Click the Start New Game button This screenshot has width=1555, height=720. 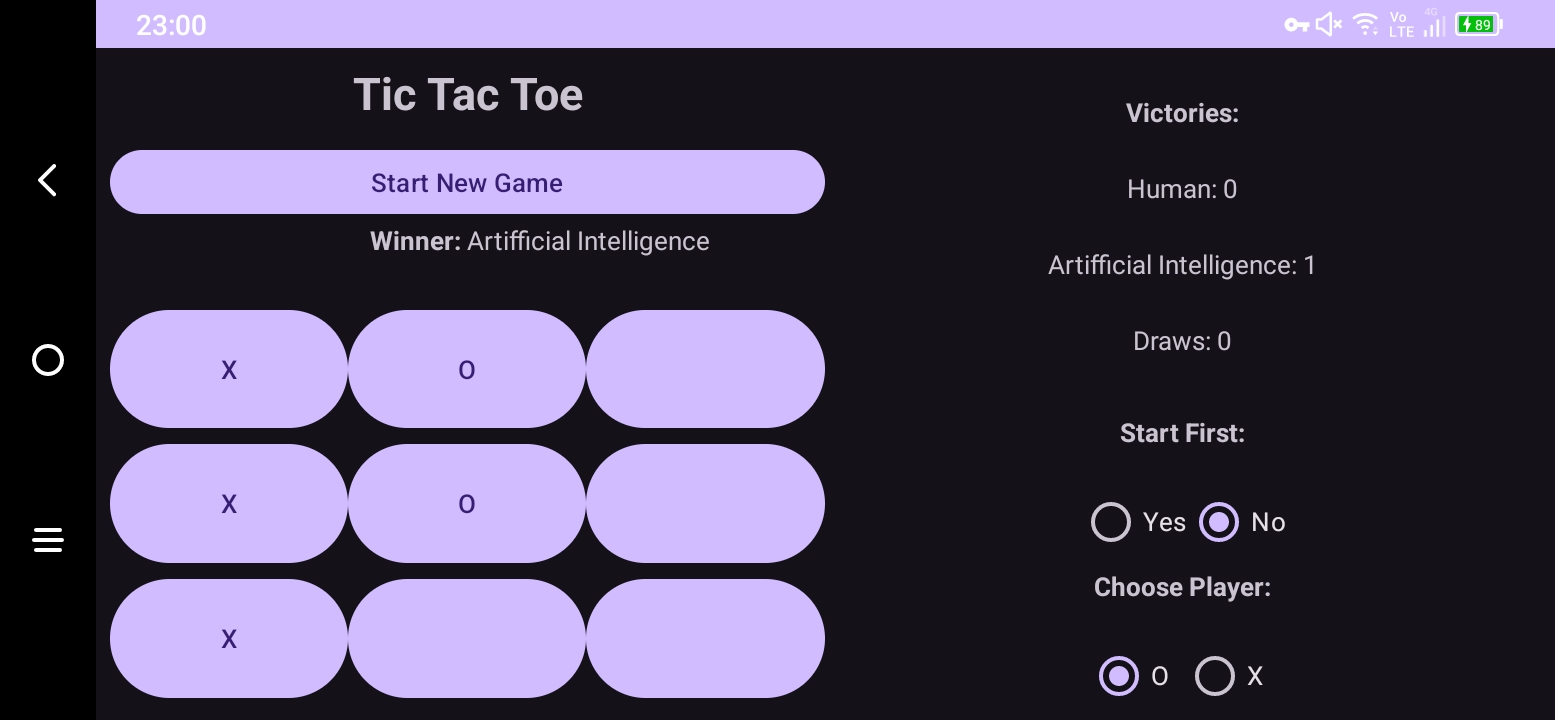(467, 182)
